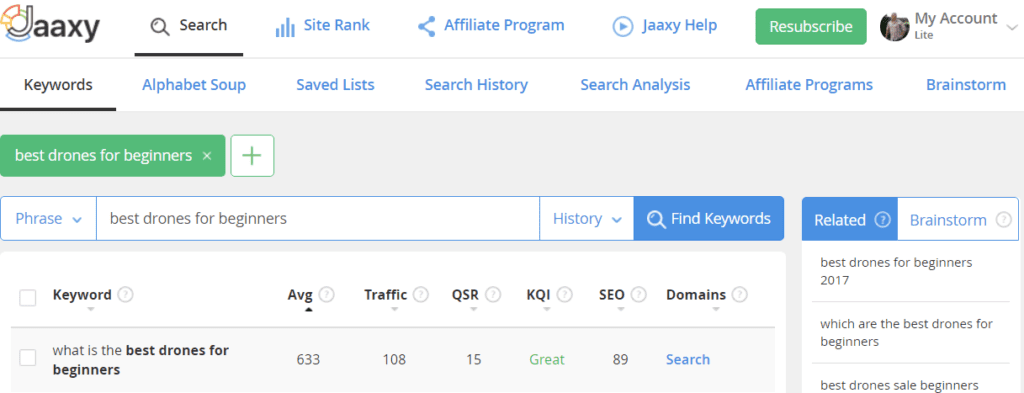Screen dimensions: 1024x393
Task: Sort by the Domains column arrow
Action: coord(716,309)
